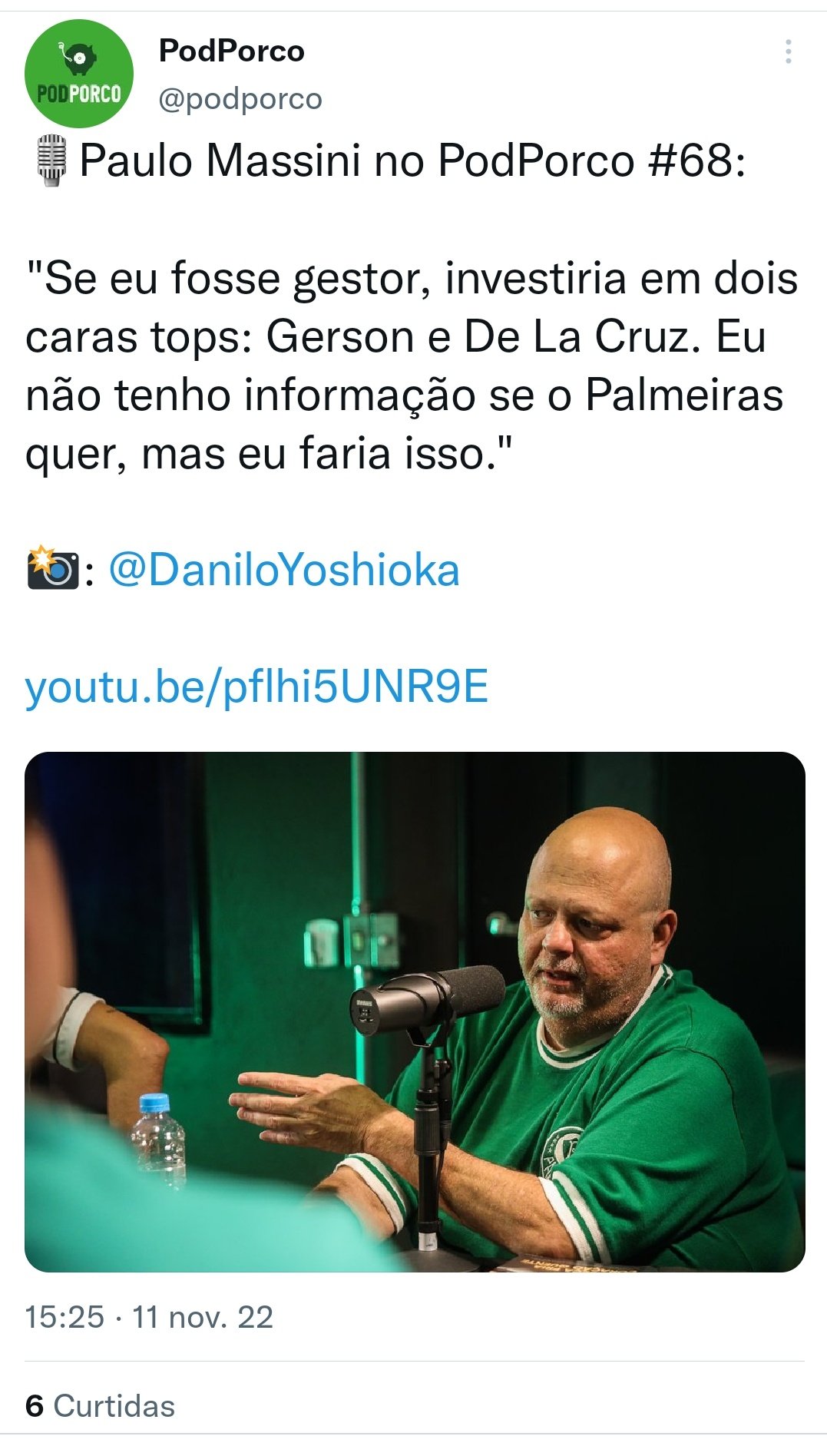The width and height of the screenshot is (827, 1456).
Task: Open the youtu.be/pflhi5UNR9E video link
Action: [256, 687]
